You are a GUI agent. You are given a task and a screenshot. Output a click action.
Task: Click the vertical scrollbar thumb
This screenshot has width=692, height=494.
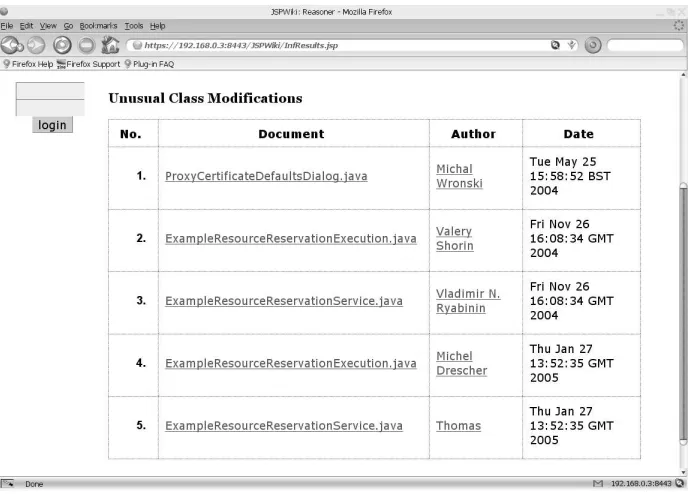click(x=684, y=313)
